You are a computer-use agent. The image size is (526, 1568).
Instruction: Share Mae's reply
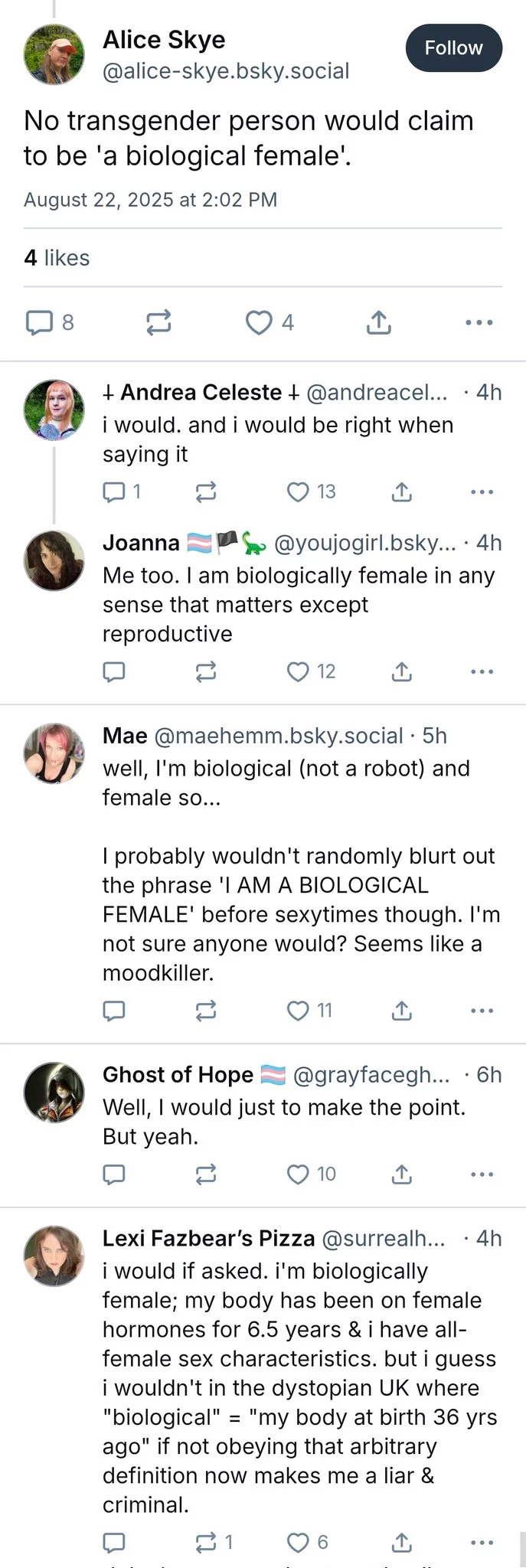[x=401, y=1011]
